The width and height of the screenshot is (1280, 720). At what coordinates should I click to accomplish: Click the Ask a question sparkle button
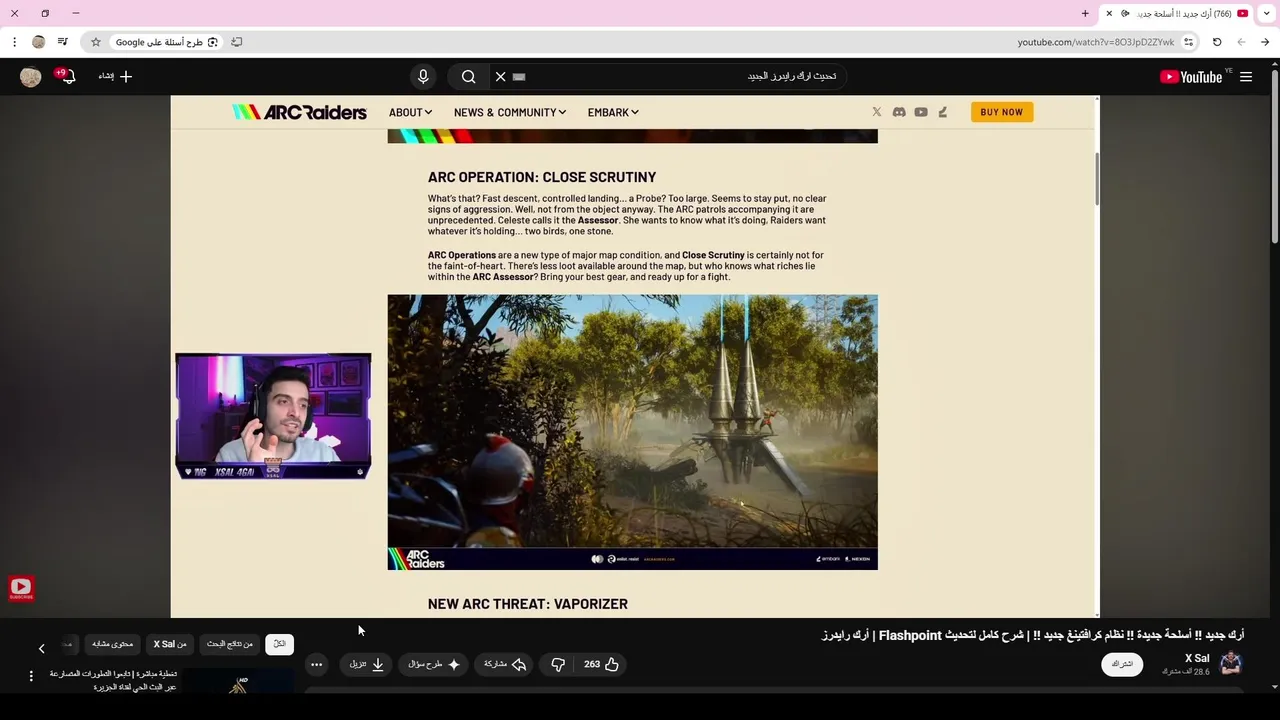pos(434,664)
